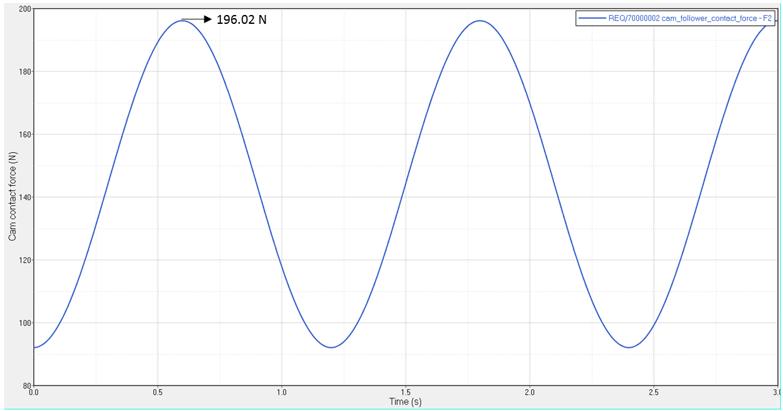Viewport: 783px width, 411px height.
Task: Click the 1.0 tick label on time axis
Action: [x=282, y=392]
